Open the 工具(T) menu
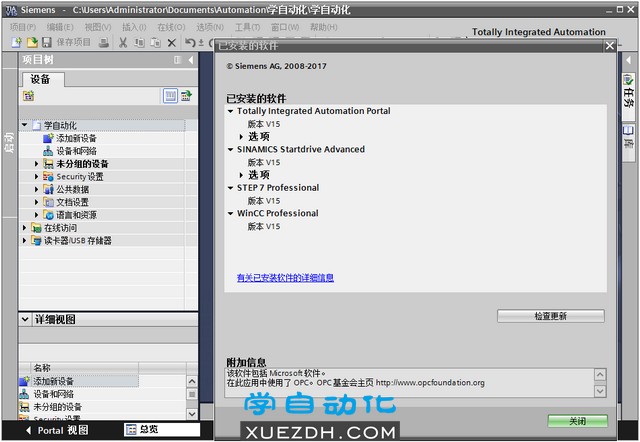640x442 pixels. (247, 27)
